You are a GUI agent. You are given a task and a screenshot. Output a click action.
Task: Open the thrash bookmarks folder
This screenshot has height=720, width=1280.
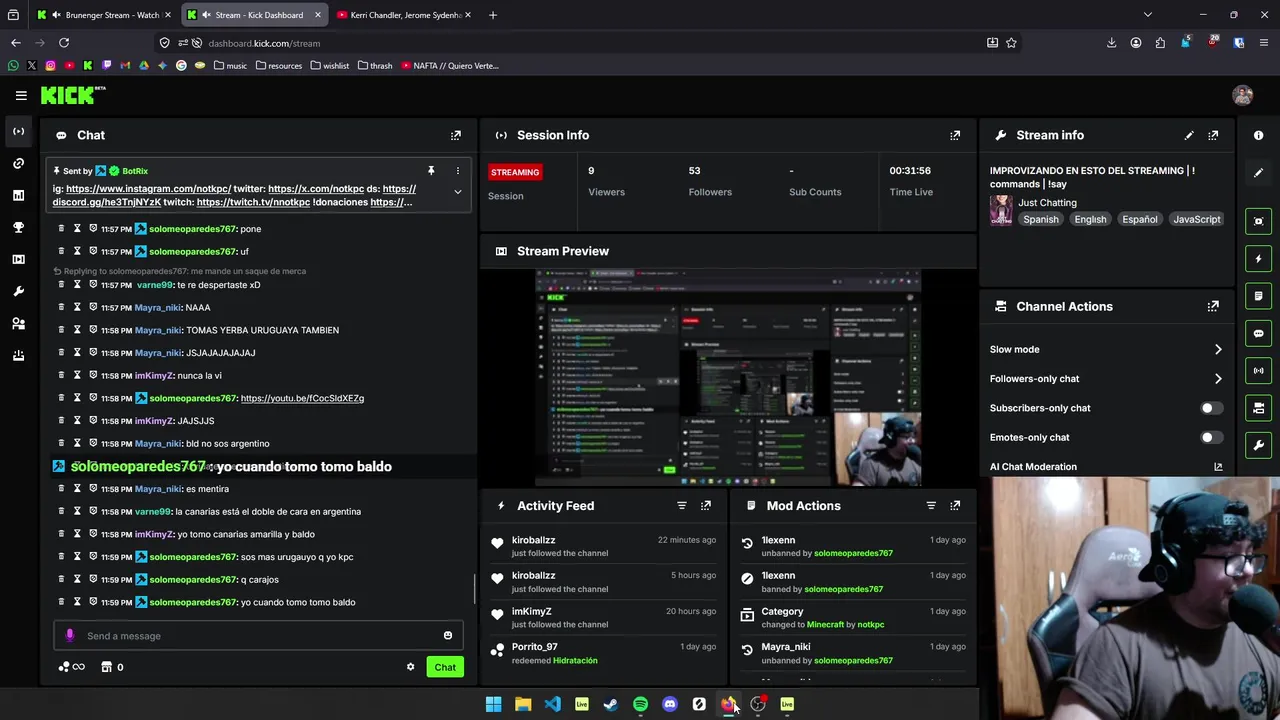click(x=375, y=66)
